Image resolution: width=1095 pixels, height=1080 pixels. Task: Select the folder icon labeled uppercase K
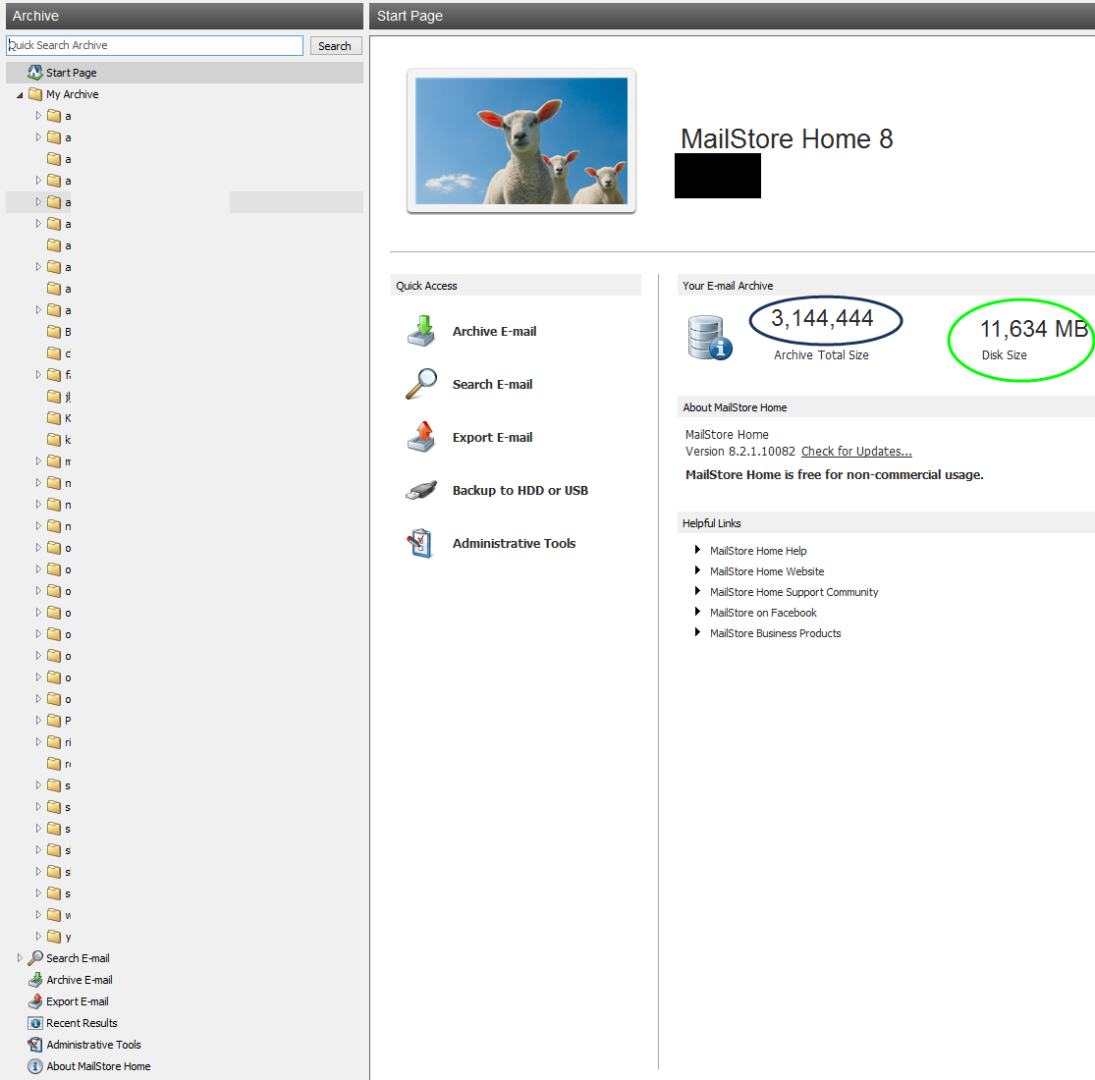point(54,418)
